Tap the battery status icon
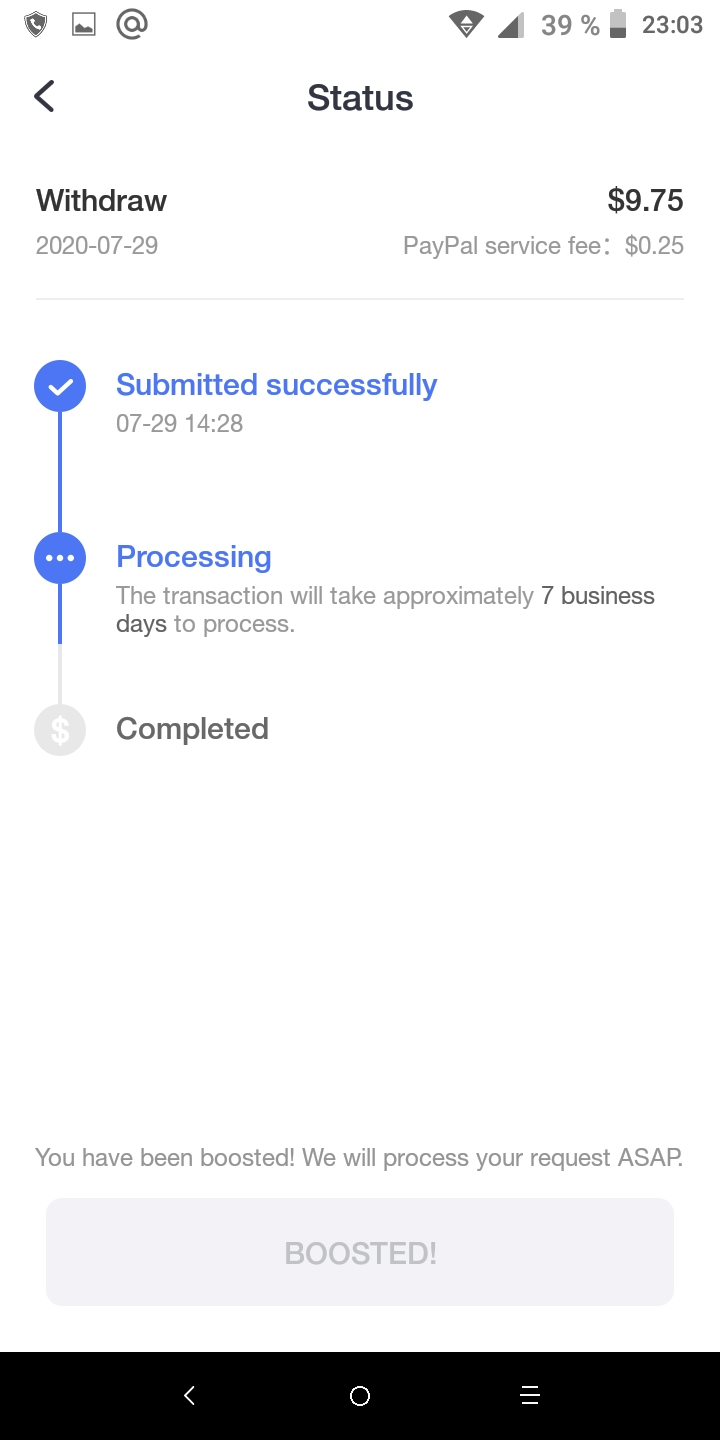Viewport: 720px width, 1440px height. pos(618,24)
